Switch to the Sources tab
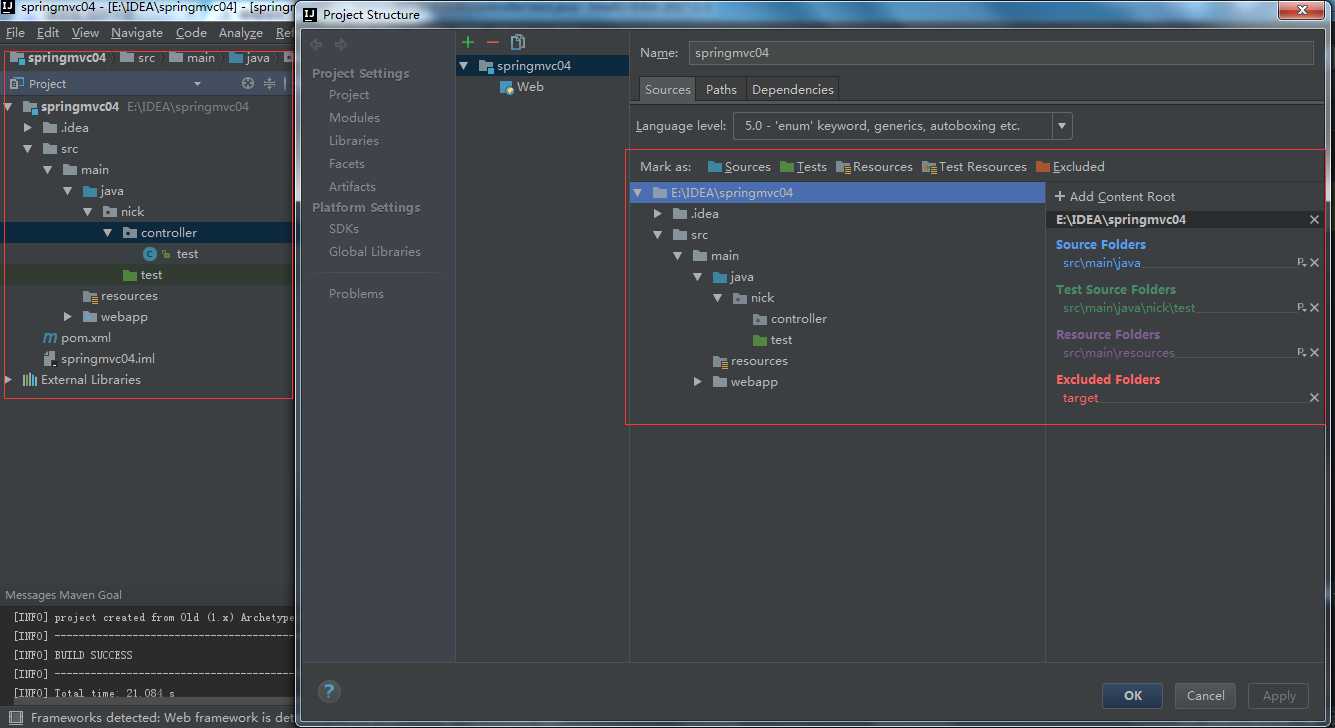1335x728 pixels. pyautogui.click(x=667, y=89)
